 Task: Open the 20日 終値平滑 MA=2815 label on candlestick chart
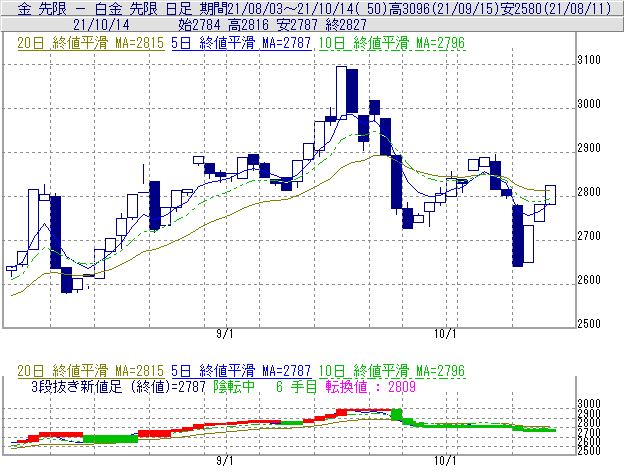point(90,43)
